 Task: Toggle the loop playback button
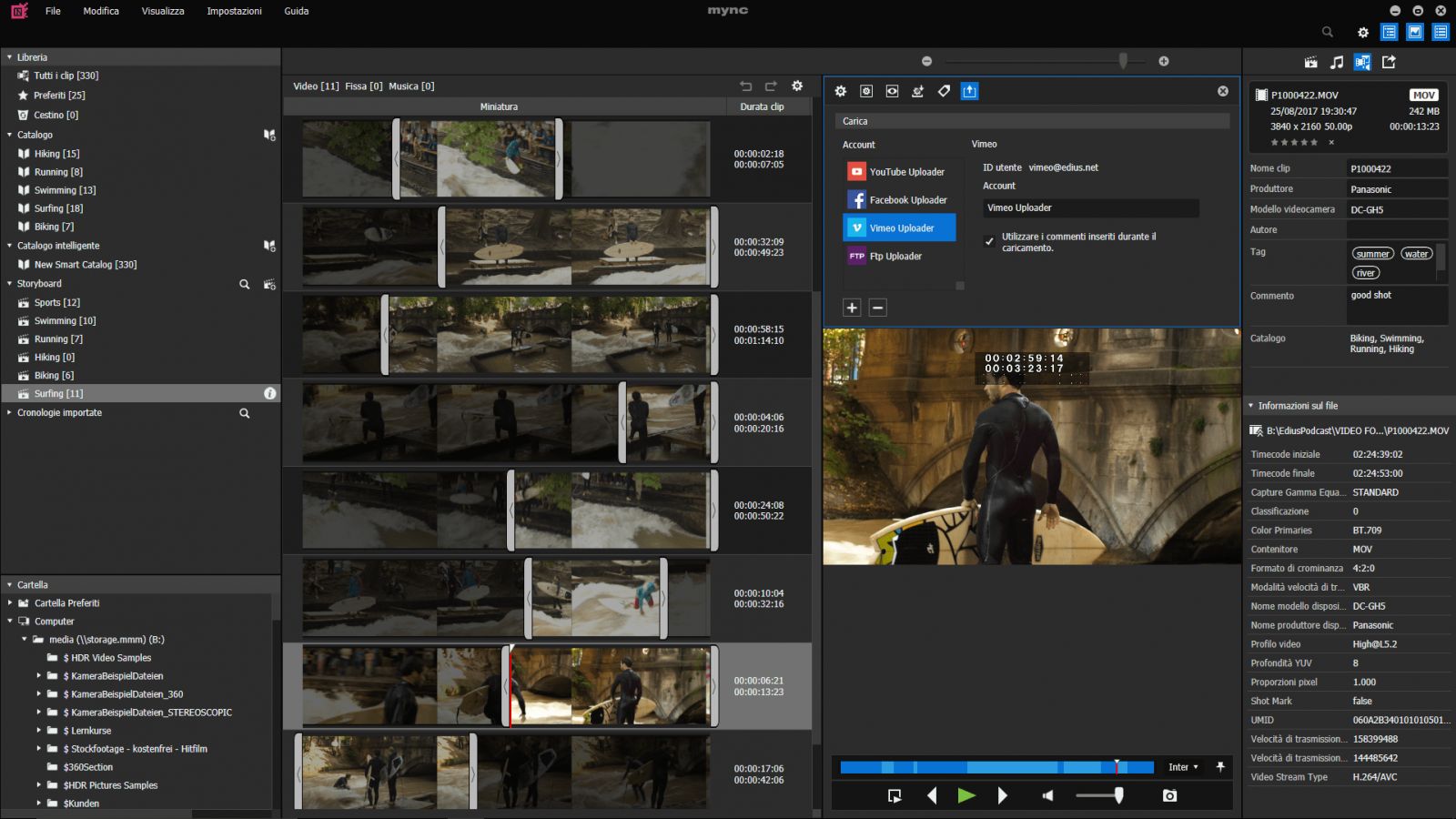pyautogui.click(x=895, y=795)
